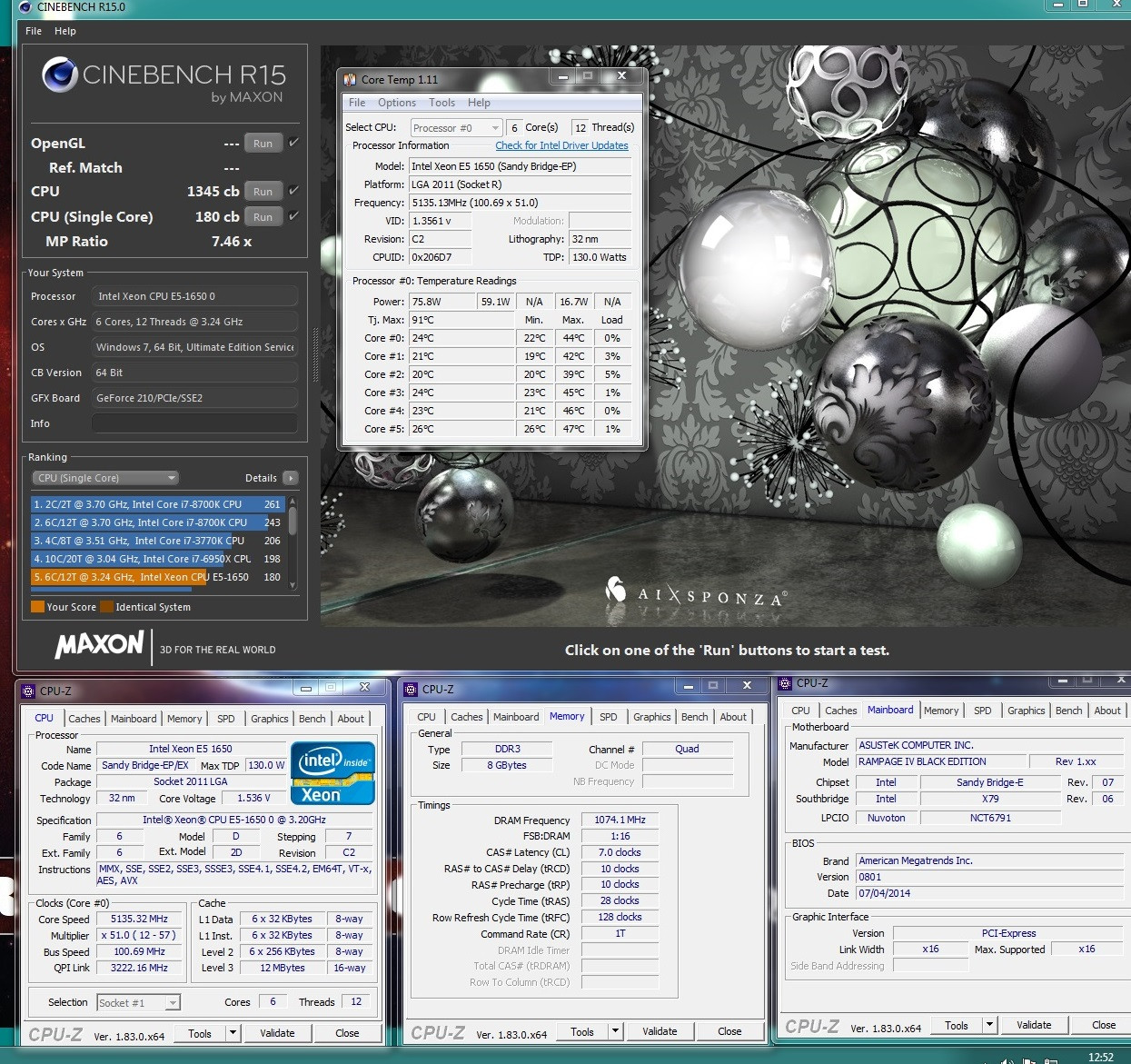
Task: Click DRAM Frequency value 1074.1 MHz
Action: (620, 820)
